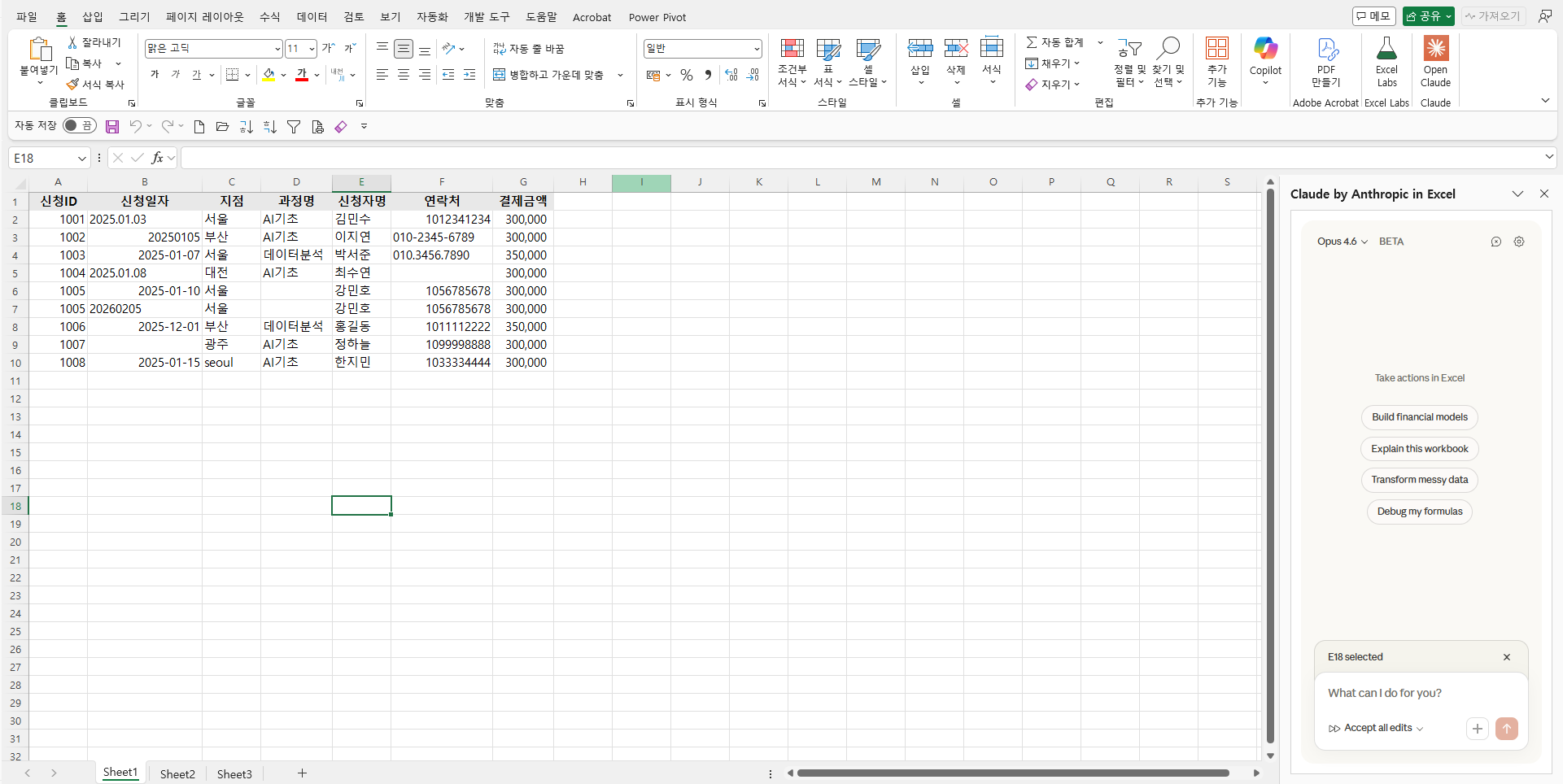Screen dimensions: 1563x784
Task: Click the 메모 (Comments) button
Action: click(1374, 16)
